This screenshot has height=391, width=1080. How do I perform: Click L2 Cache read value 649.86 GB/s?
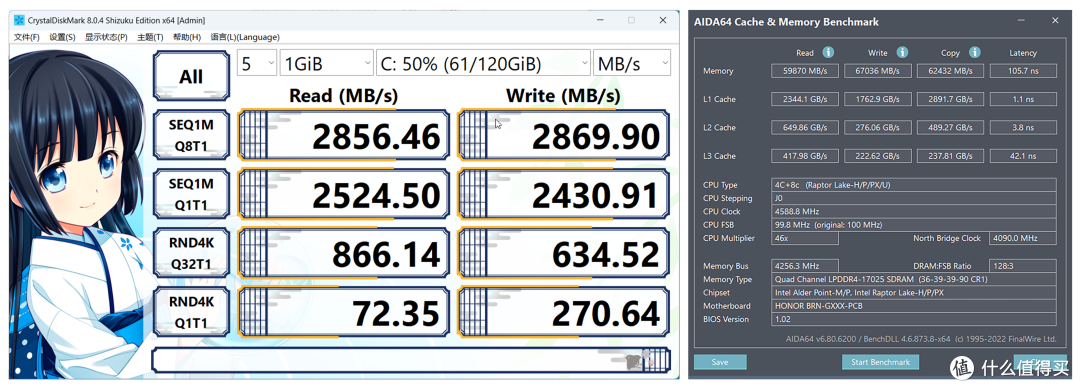(x=804, y=127)
